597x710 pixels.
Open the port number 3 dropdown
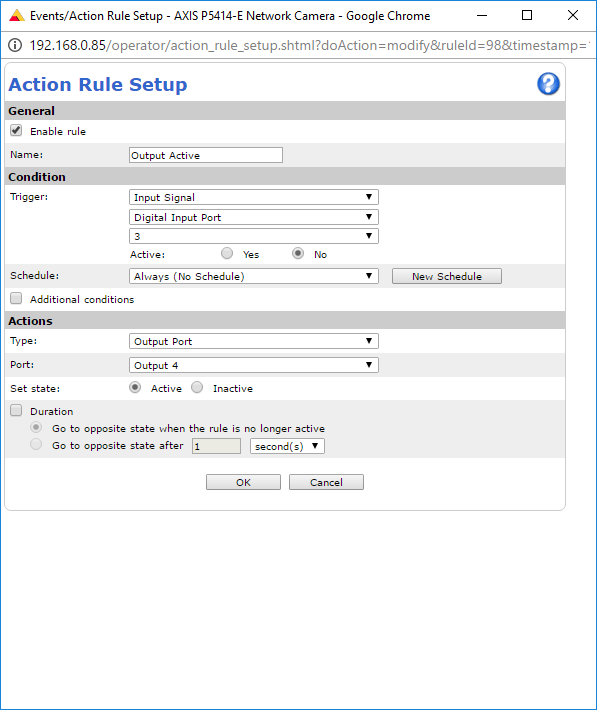[254, 236]
